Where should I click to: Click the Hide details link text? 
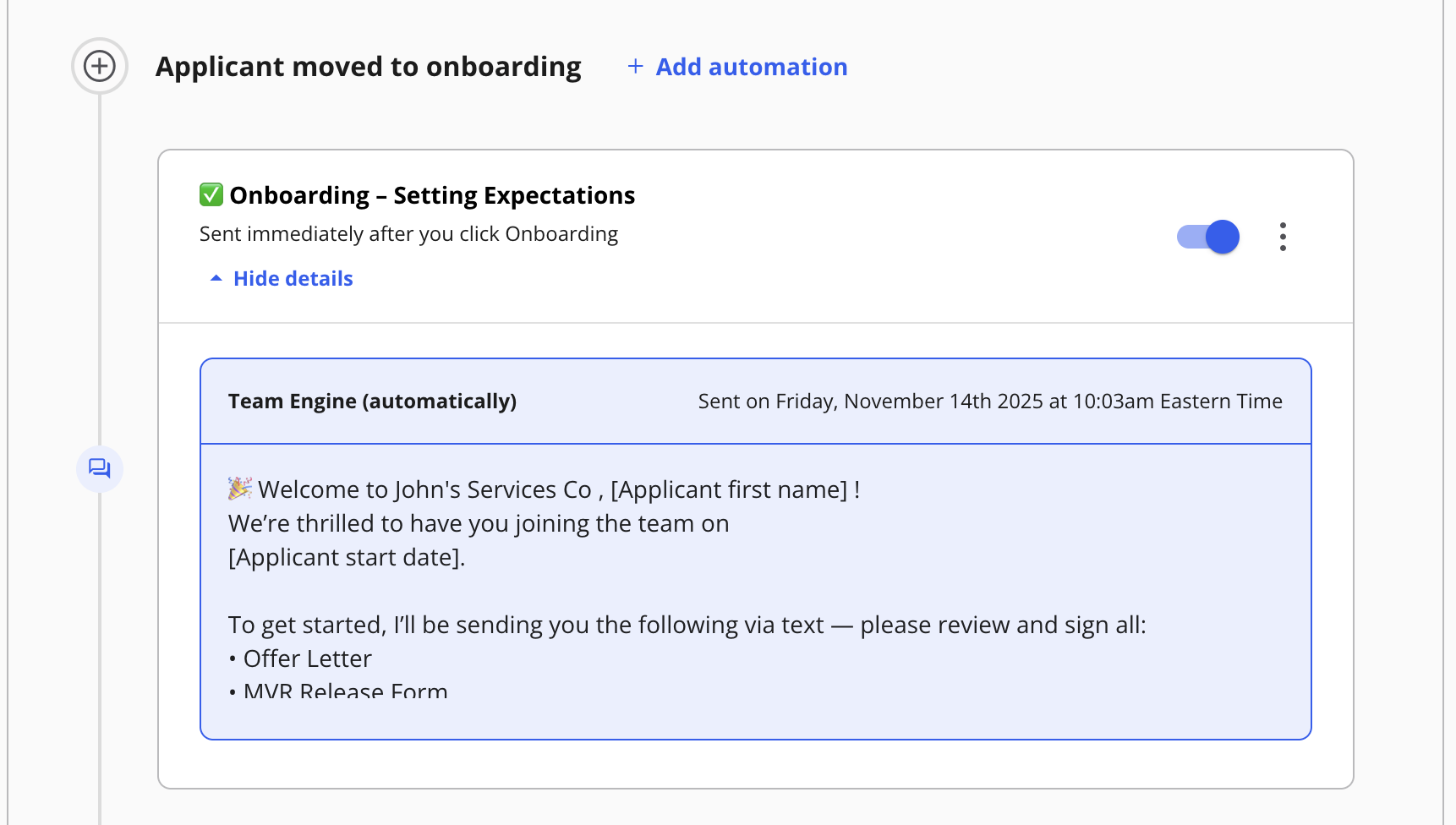(x=293, y=279)
